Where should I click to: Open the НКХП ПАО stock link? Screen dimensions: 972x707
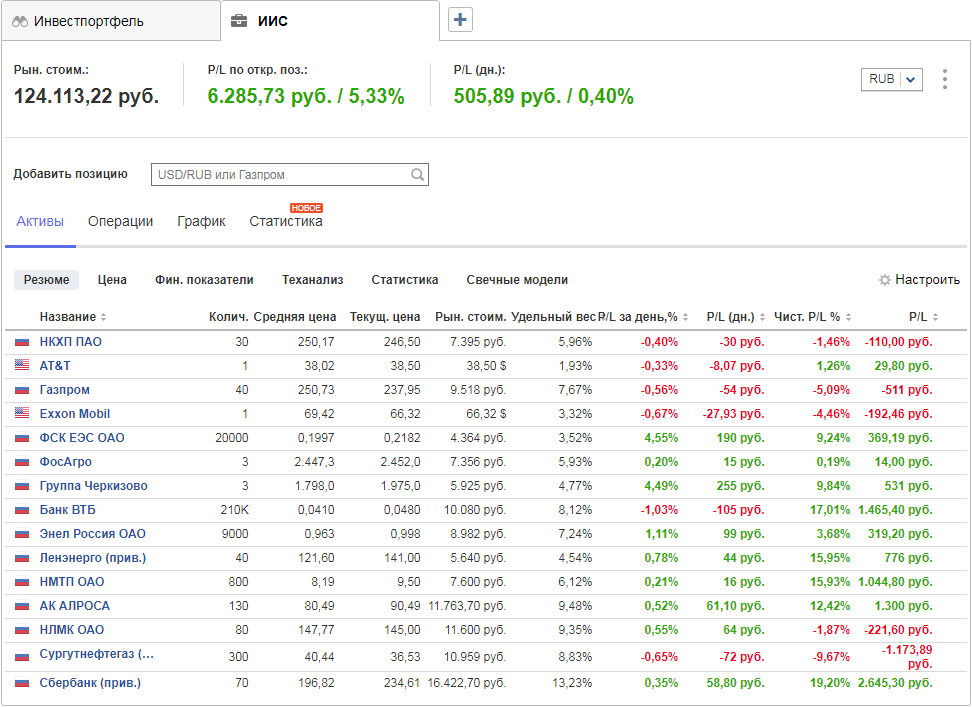coord(71,342)
